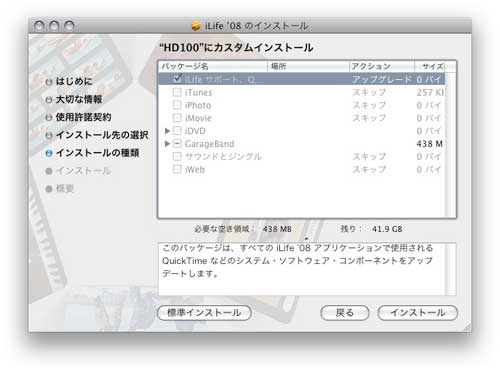Expand the iDVD disclosure triangle
This screenshot has height=371, width=500.
[x=168, y=131]
